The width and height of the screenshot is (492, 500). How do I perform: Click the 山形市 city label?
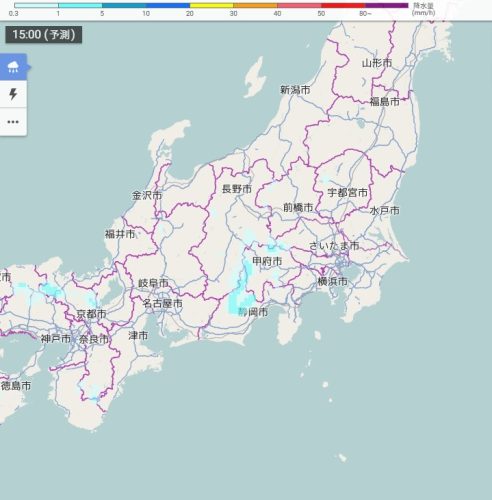377,63
